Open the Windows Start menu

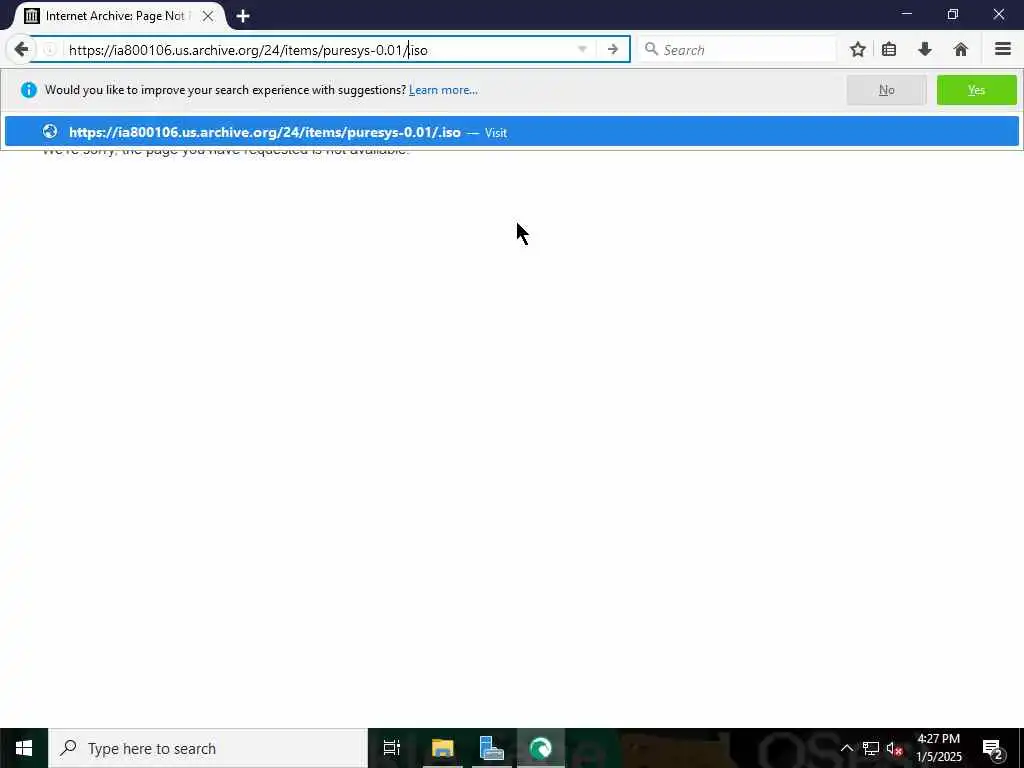point(24,748)
